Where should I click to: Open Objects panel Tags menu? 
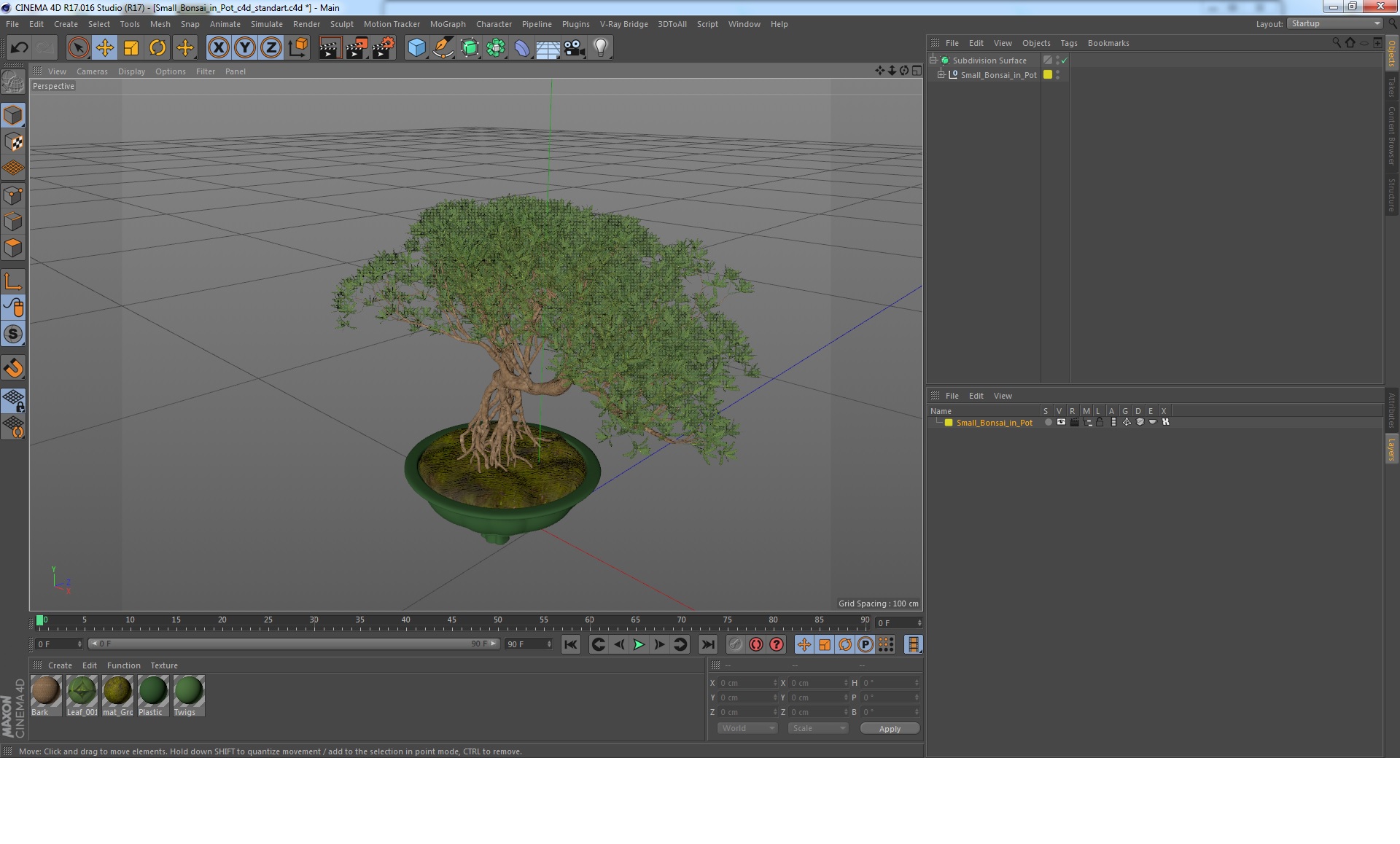pos(1068,43)
